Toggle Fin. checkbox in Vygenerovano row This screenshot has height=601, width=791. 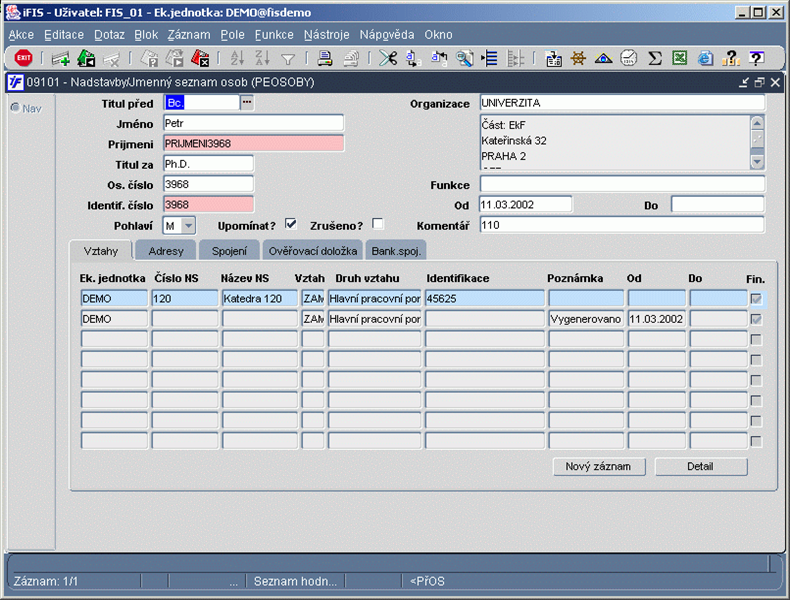(756, 319)
